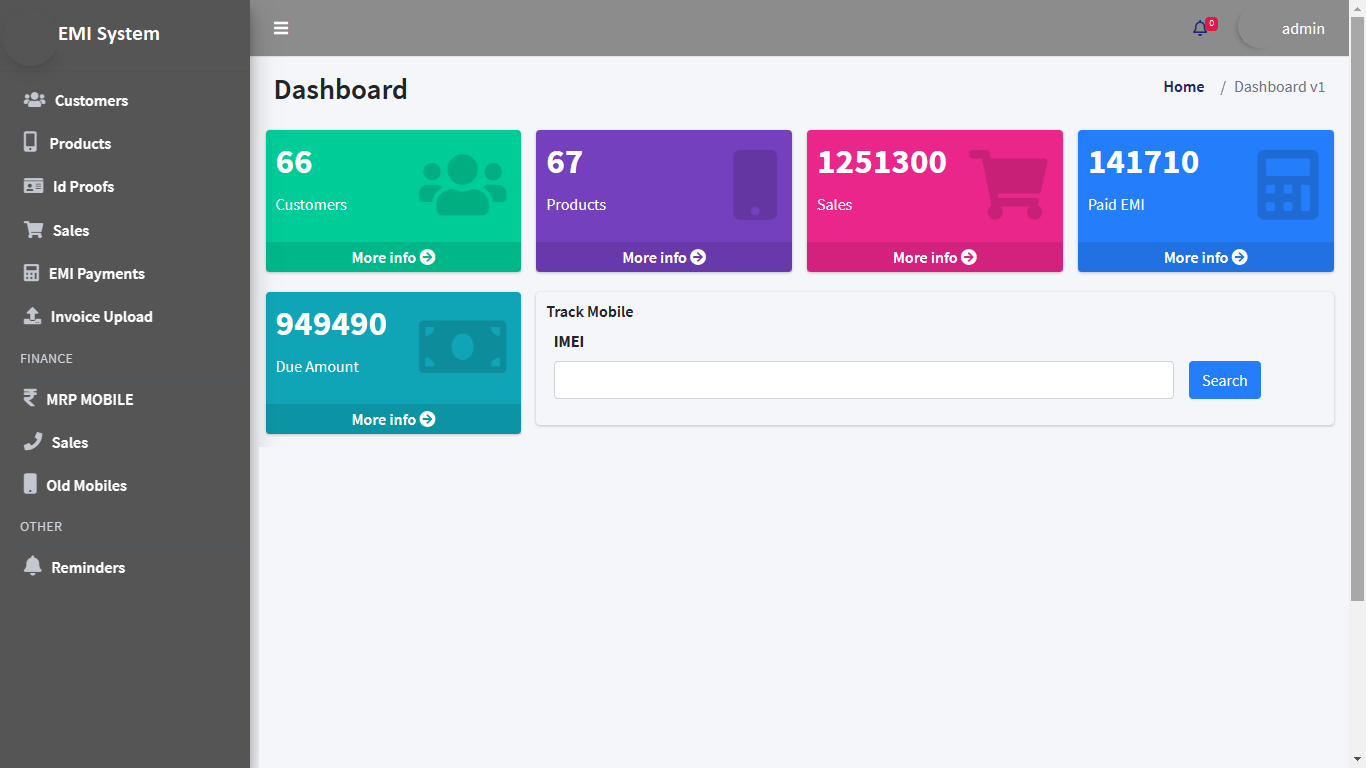
Task: Focus the IMEI text input field
Action: tap(863, 380)
